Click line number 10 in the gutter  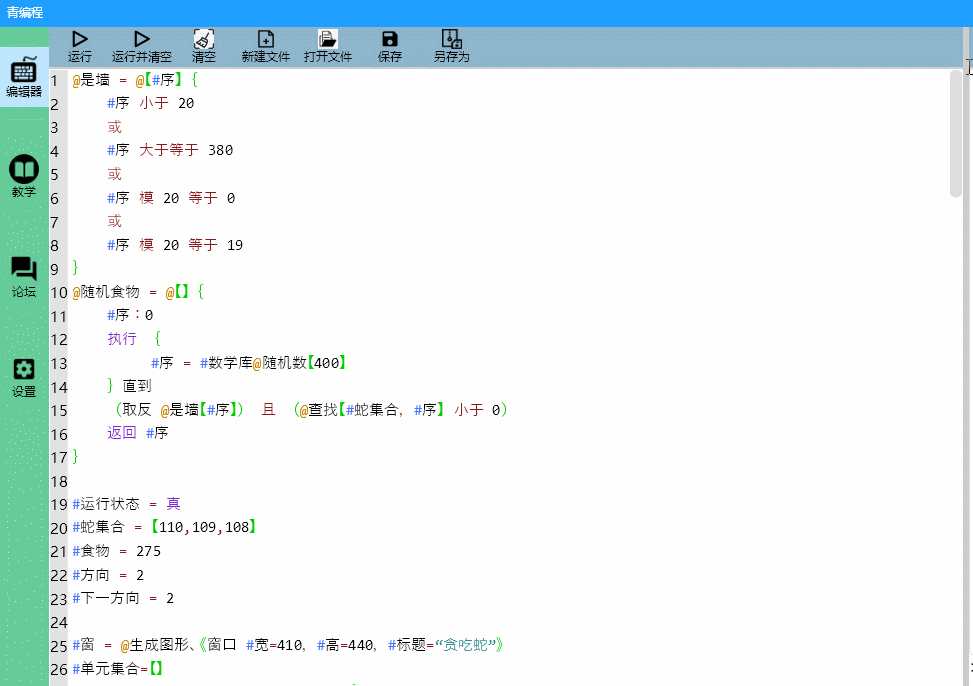(58, 292)
